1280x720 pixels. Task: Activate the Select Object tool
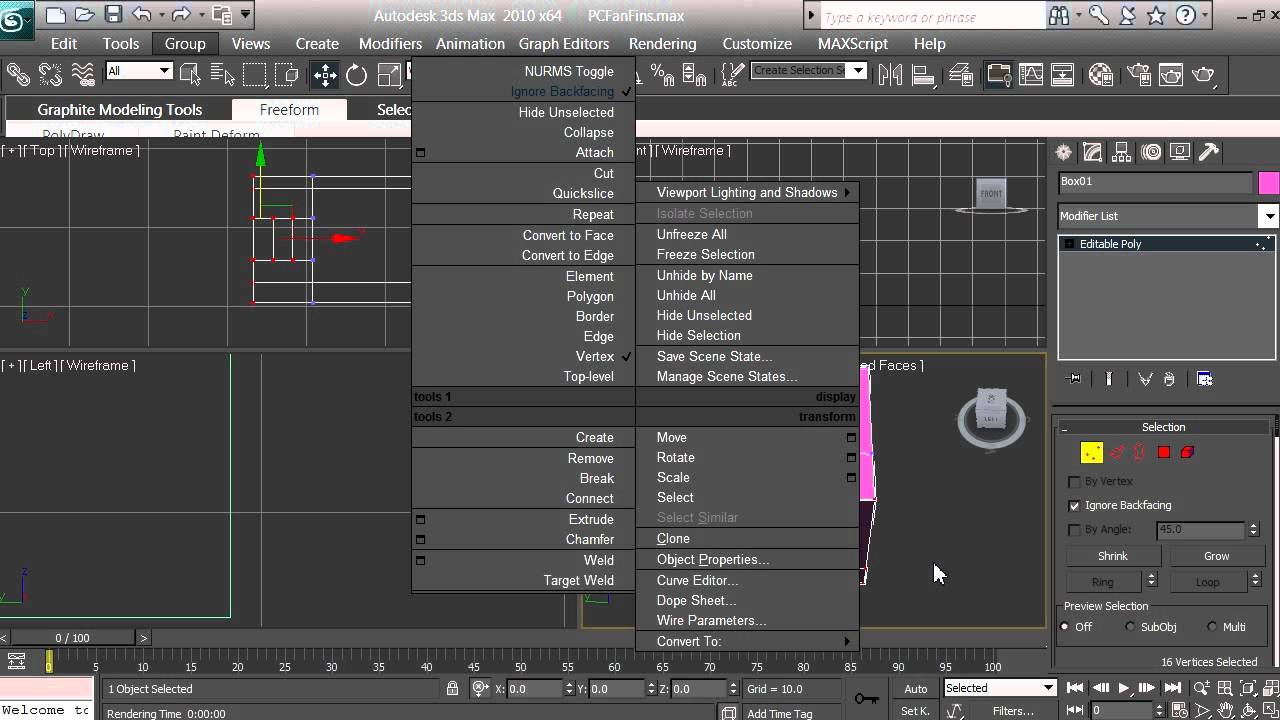[x=189, y=74]
